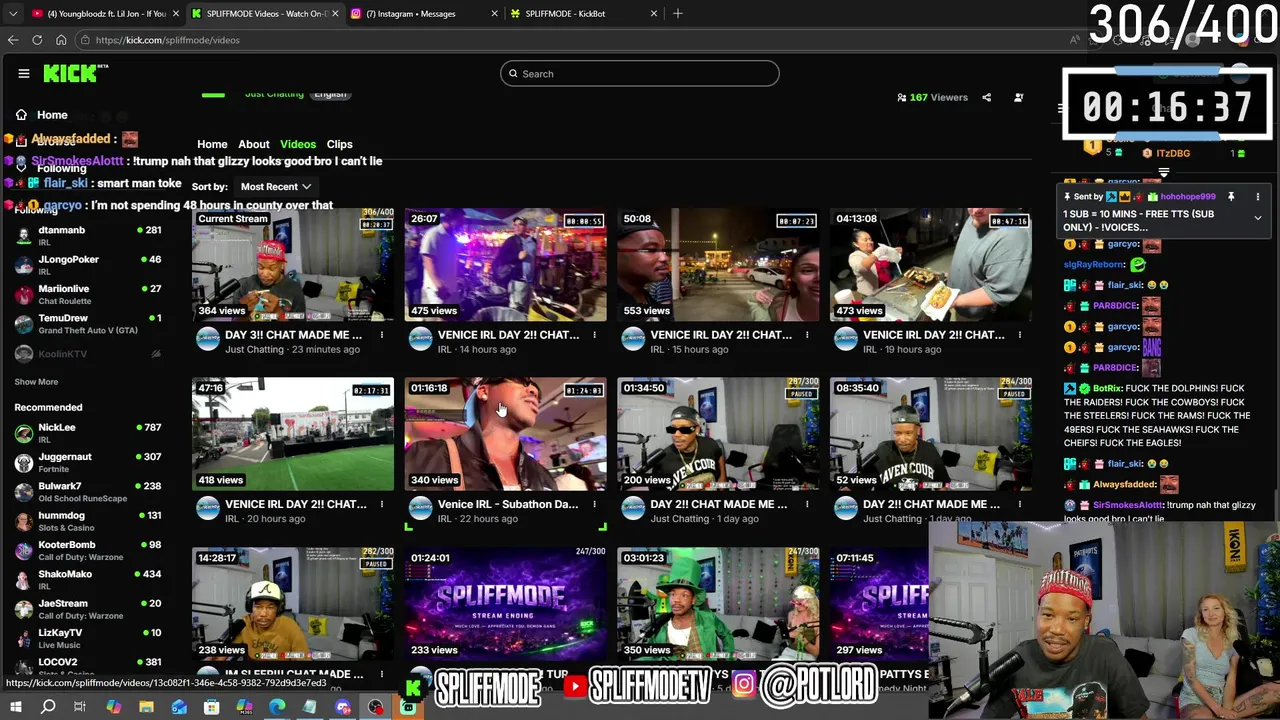Expand the pinned chat message chevron
This screenshot has width=1280, height=720.
(x=1258, y=218)
